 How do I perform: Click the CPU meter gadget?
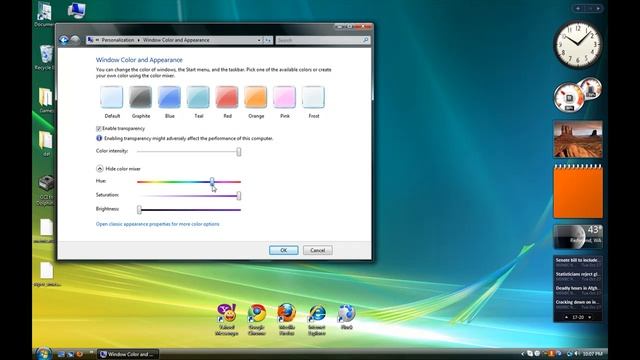[577, 95]
